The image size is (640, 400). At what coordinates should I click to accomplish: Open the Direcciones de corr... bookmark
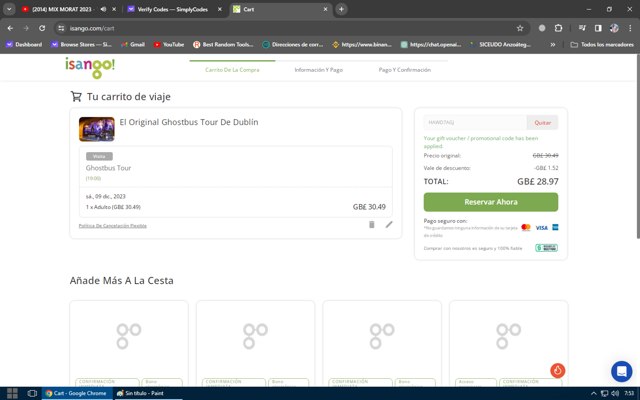[293, 44]
